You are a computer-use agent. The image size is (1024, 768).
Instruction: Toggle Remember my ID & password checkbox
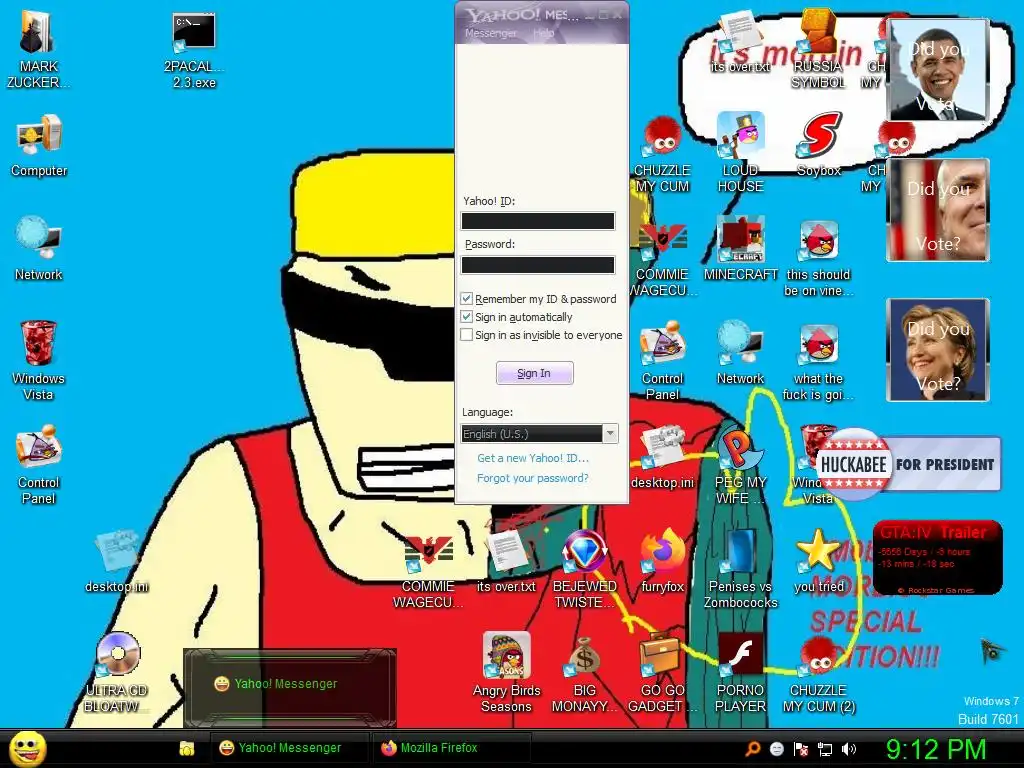tap(466, 298)
